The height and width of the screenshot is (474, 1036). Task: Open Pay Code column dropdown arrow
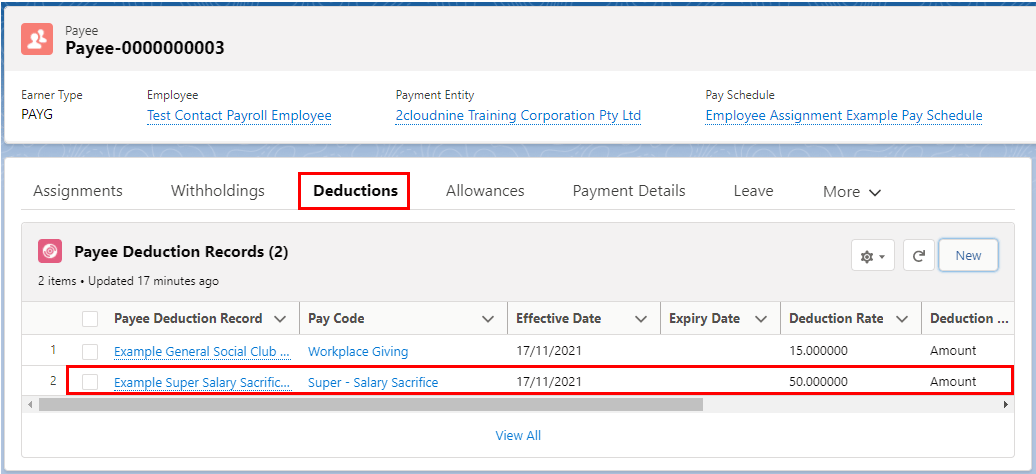coord(488,319)
